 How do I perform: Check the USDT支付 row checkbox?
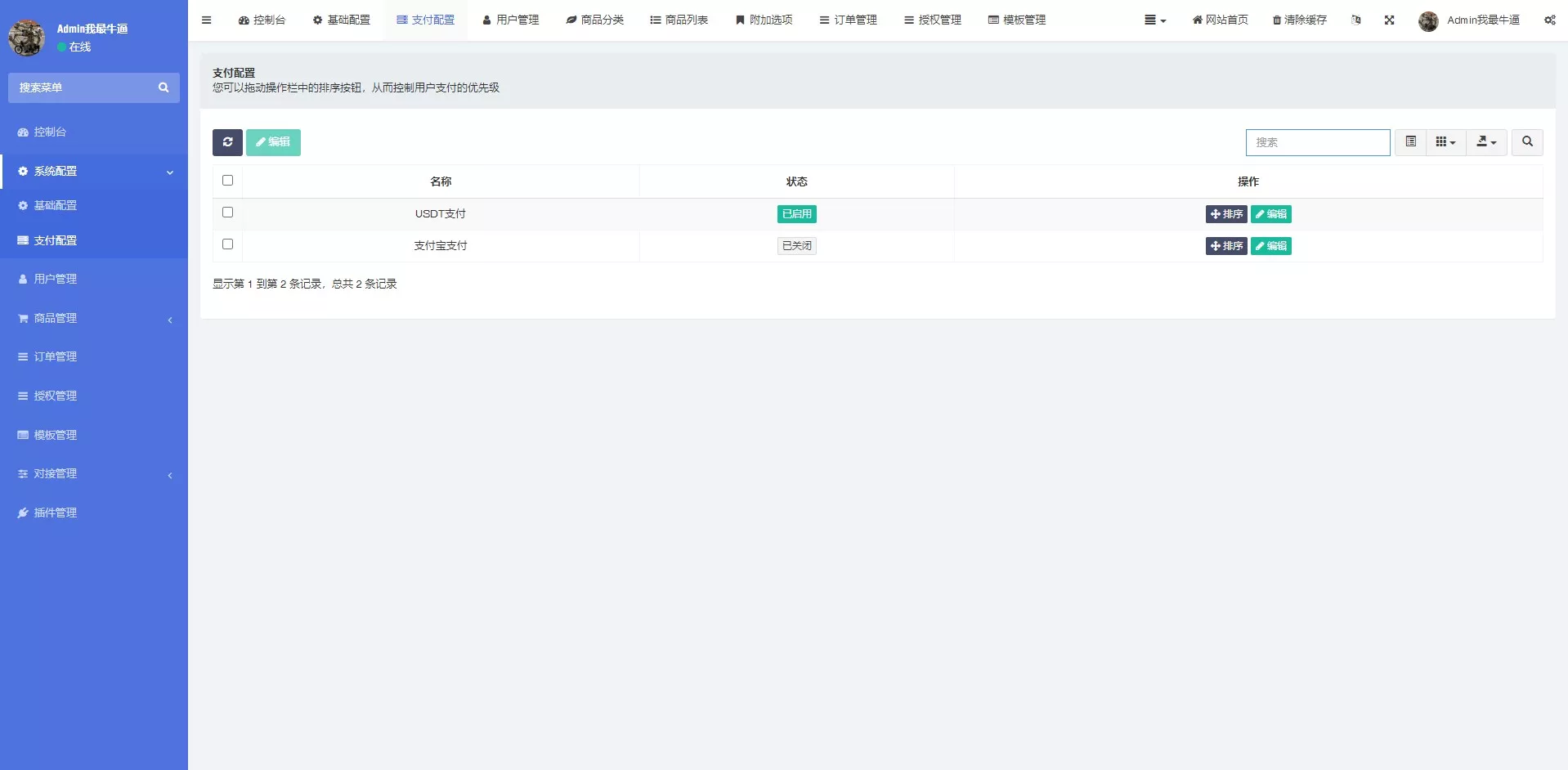(x=227, y=213)
